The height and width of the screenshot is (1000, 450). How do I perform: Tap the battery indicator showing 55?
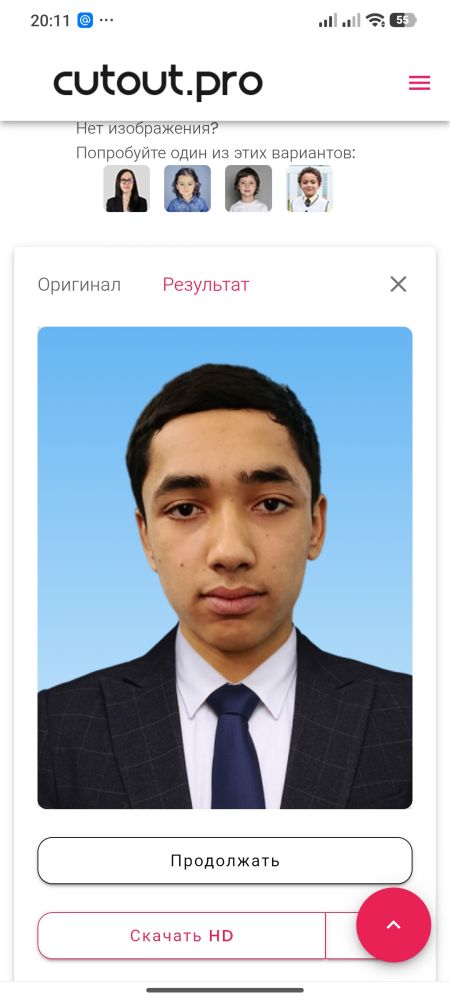point(403,20)
